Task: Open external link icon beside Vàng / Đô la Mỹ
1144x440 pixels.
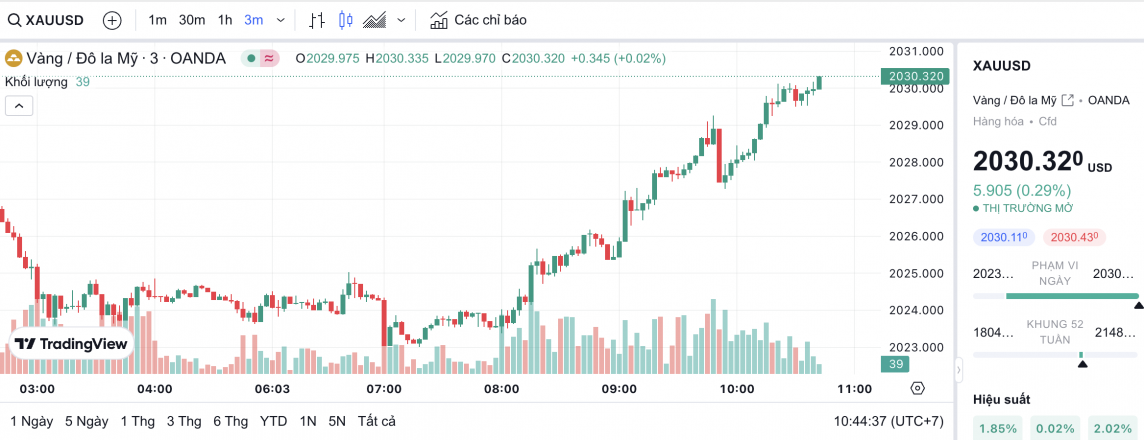Action: (1067, 100)
